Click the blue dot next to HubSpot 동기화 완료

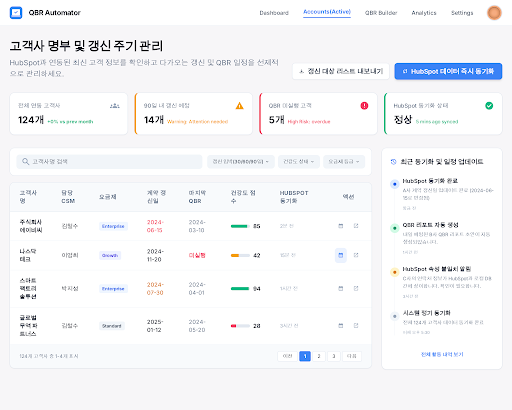tap(395, 184)
